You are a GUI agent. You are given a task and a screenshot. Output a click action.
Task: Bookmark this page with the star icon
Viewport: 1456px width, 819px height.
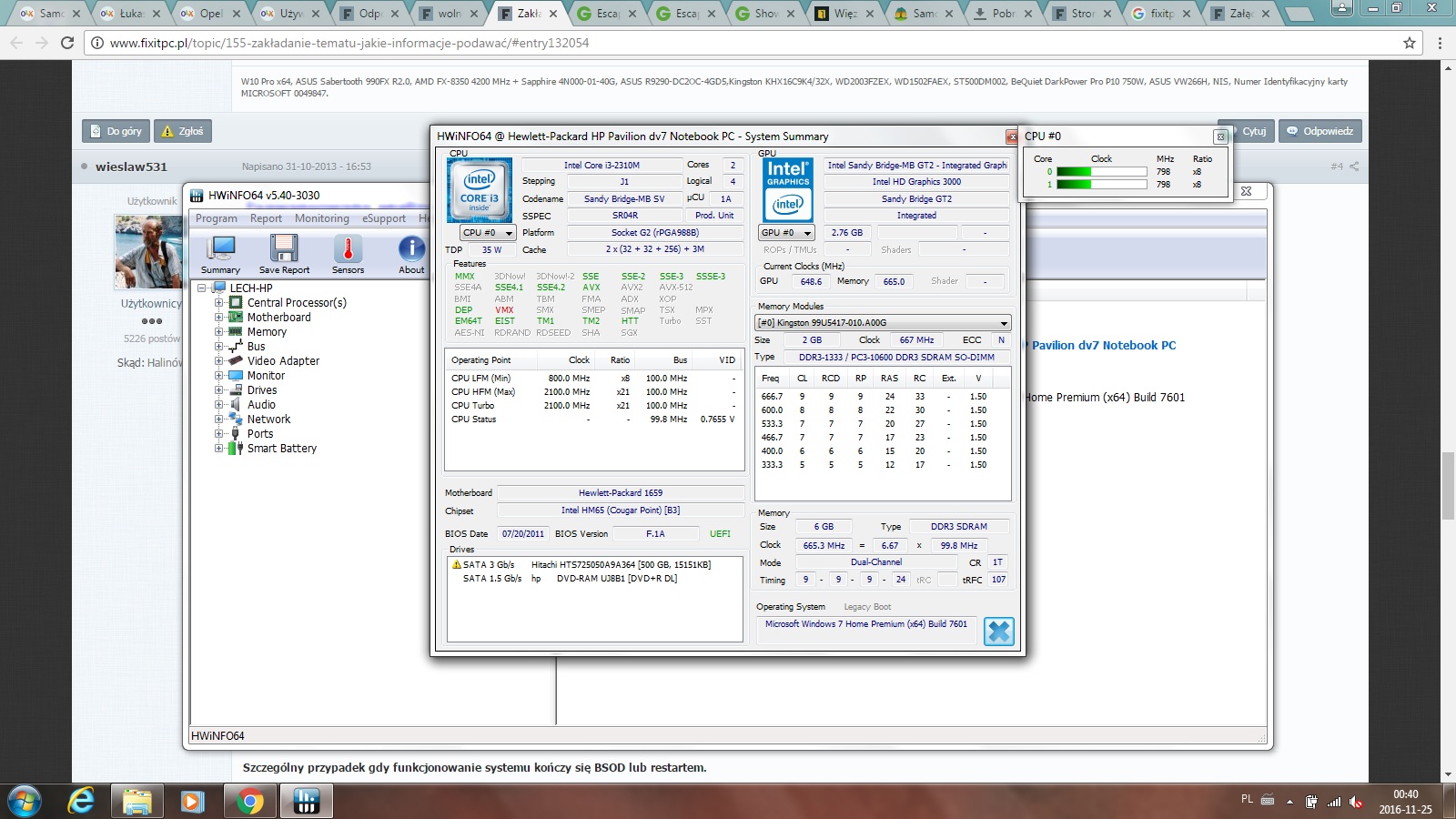[x=1410, y=43]
